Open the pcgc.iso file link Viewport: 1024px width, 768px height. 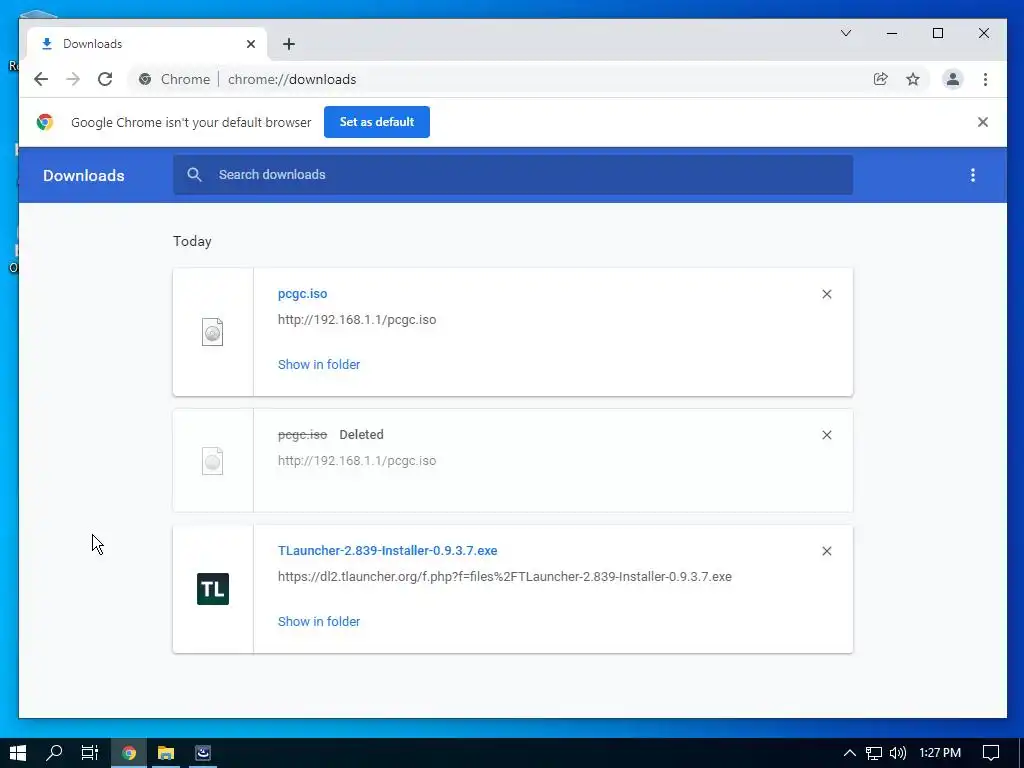click(302, 294)
